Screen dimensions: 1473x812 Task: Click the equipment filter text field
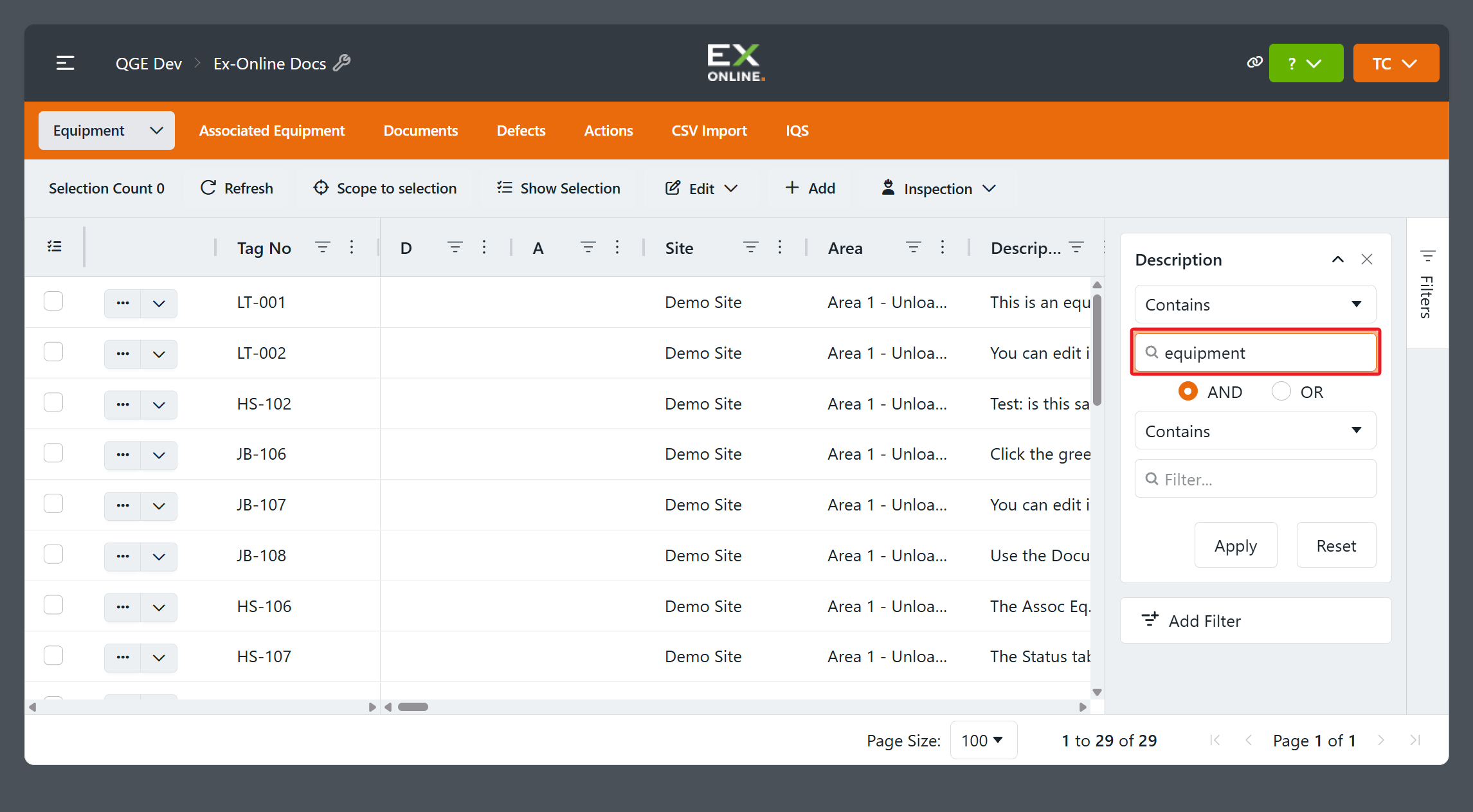(x=1255, y=352)
